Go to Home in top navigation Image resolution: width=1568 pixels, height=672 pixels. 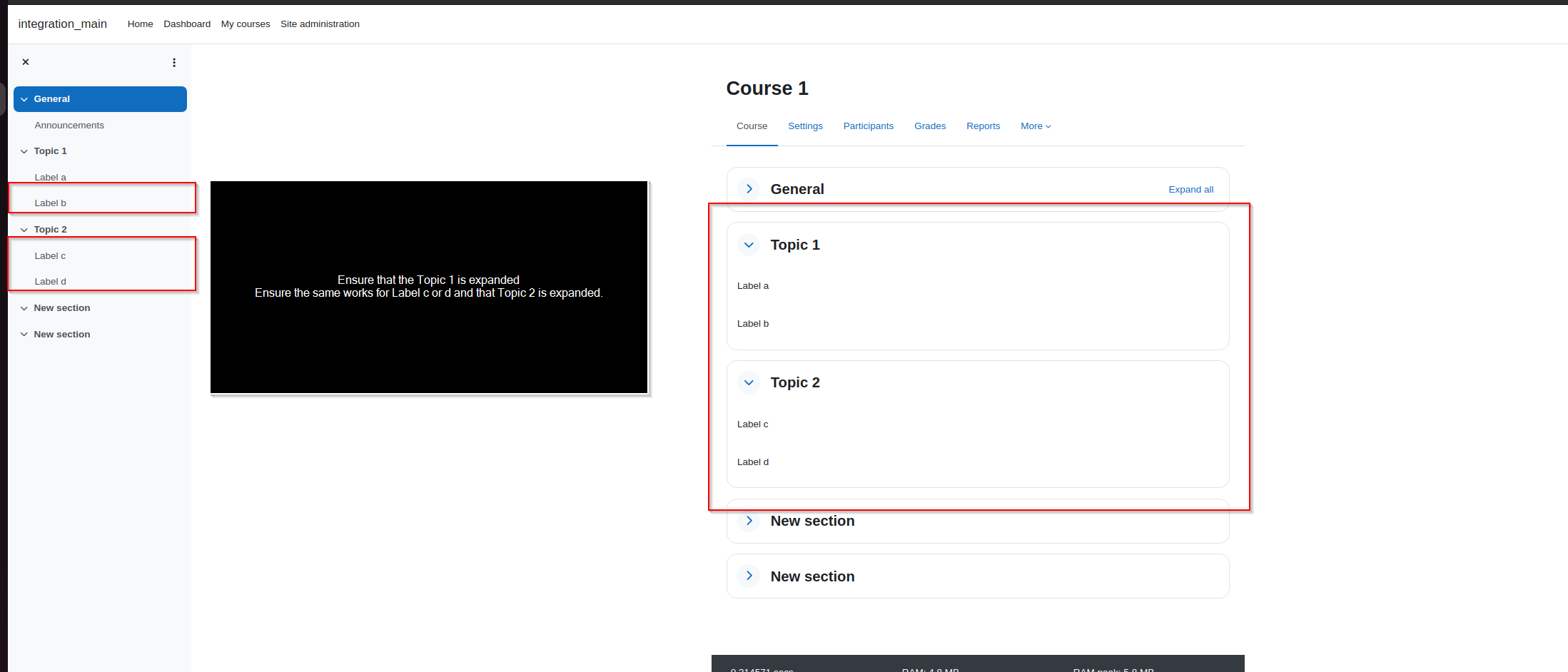(x=140, y=24)
